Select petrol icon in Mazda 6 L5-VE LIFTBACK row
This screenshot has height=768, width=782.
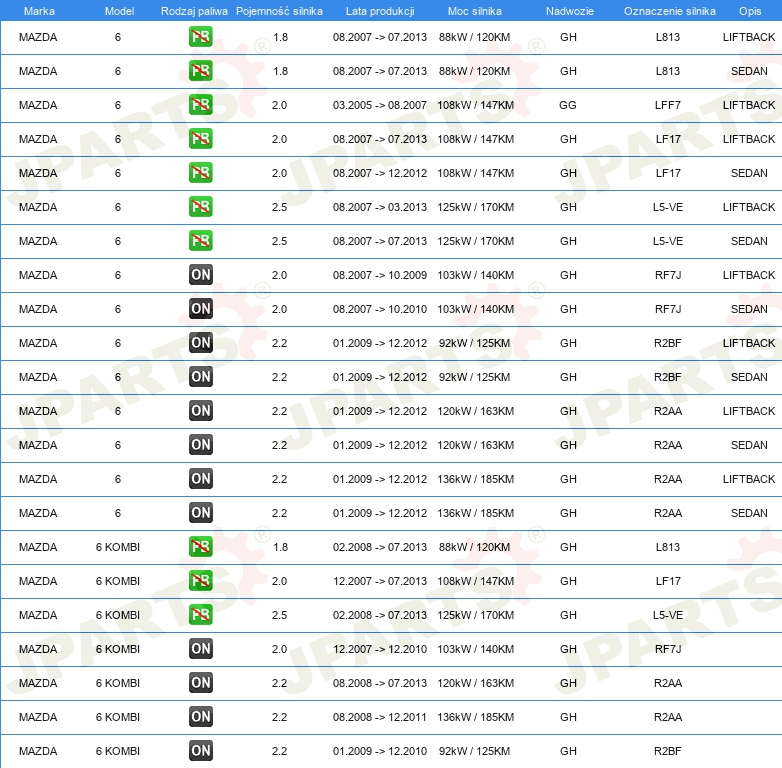[200, 206]
